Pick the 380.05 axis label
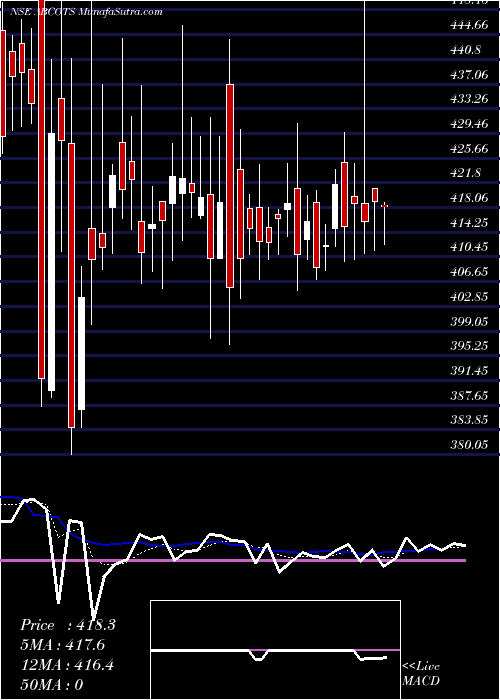Screen dimensions: 500x700 (470, 444)
